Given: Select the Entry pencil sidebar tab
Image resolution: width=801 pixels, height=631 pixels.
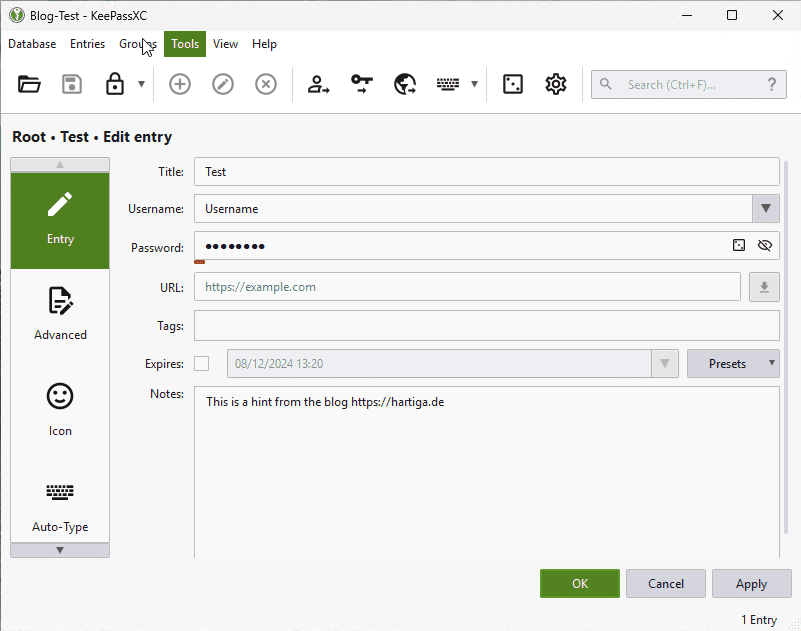Looking at the screenshot, I should [60, 220].
